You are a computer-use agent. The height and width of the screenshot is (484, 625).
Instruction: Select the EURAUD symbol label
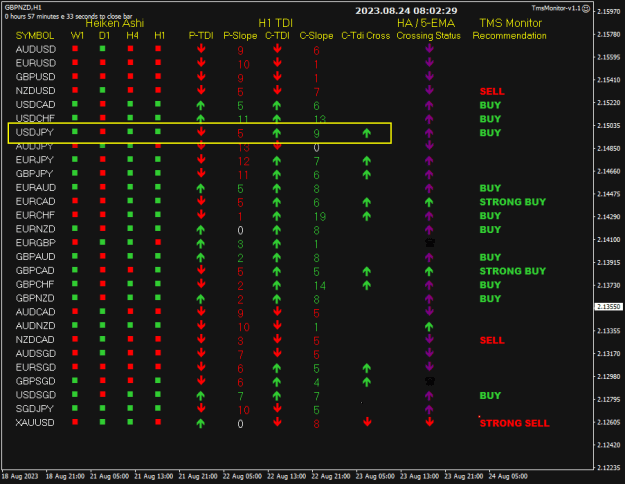36,187
